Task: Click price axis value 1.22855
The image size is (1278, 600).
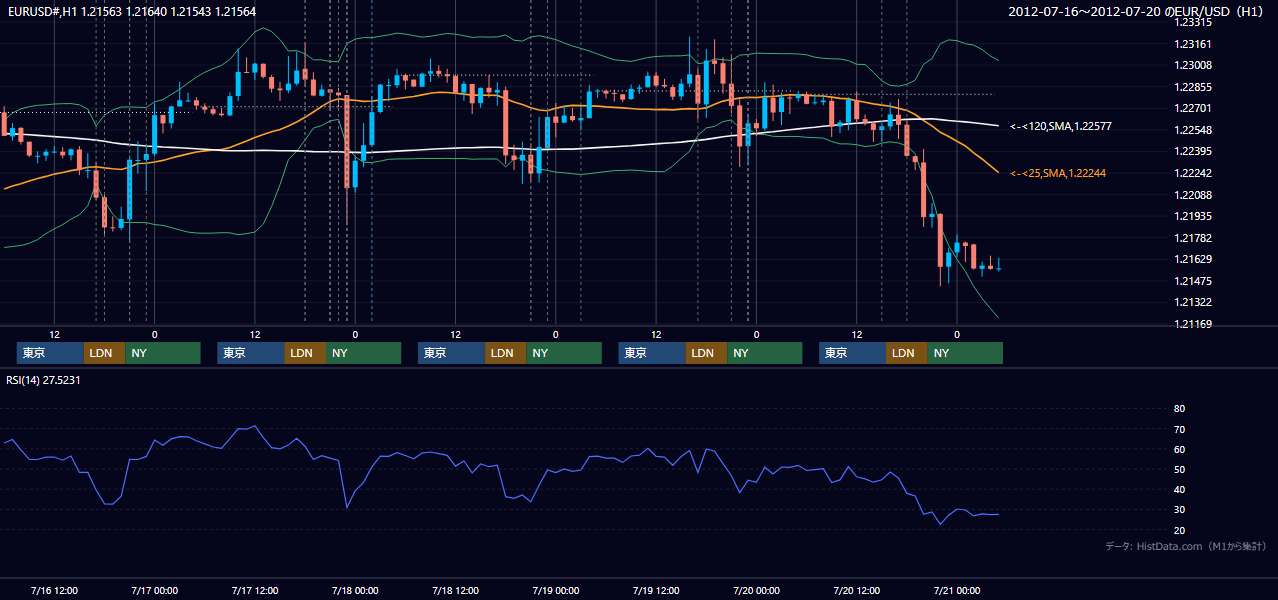Action: coord(1193,87)
